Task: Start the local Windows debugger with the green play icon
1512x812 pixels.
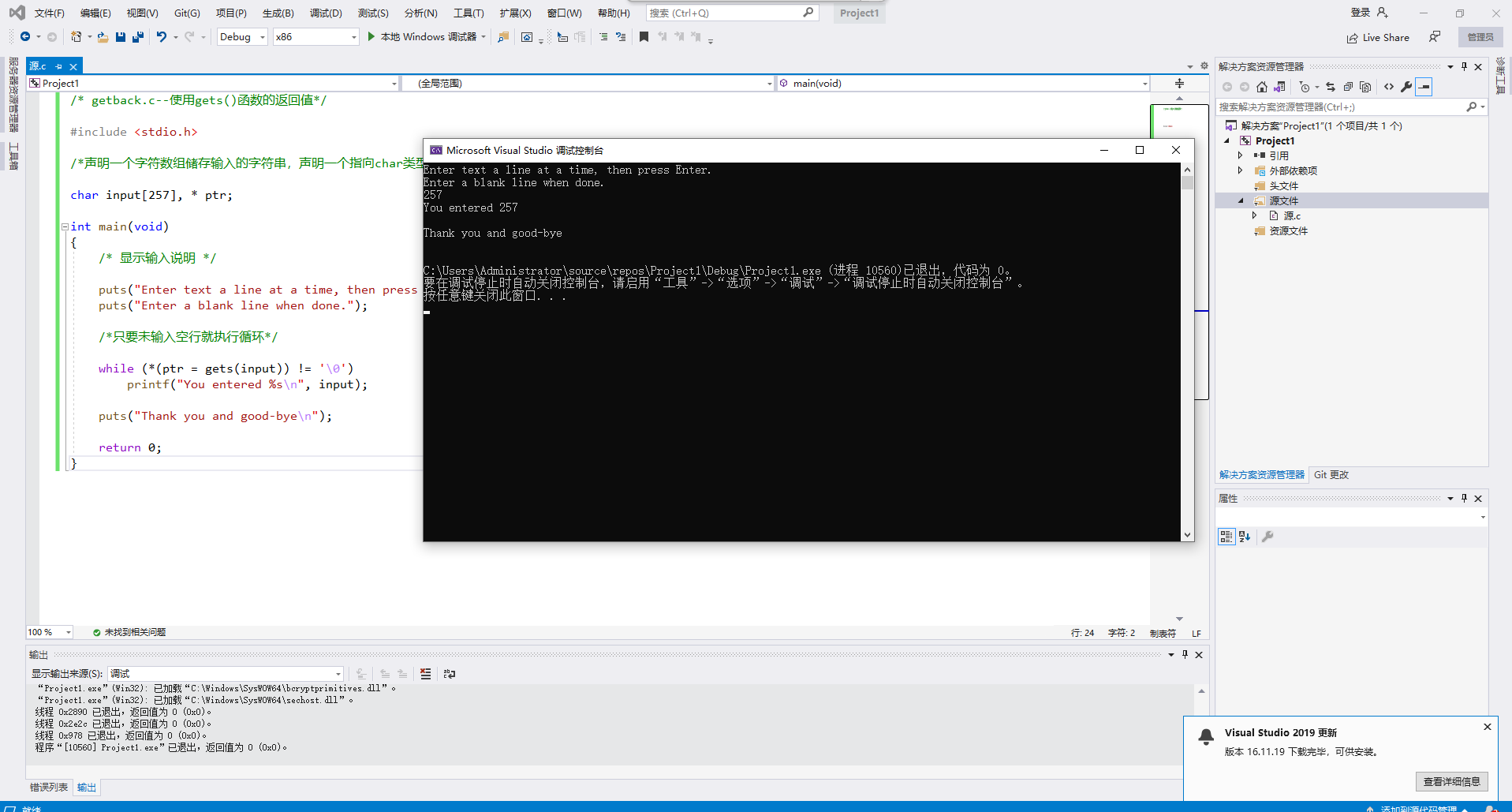Action: click(371, 37)
